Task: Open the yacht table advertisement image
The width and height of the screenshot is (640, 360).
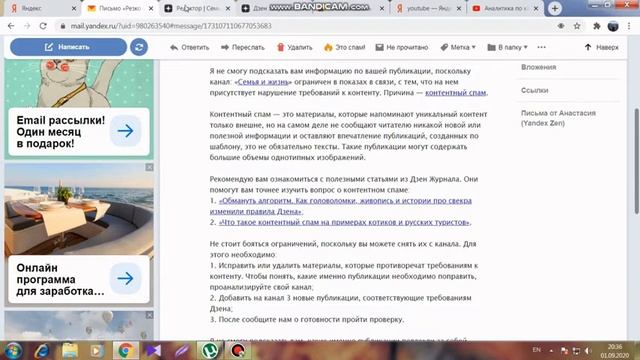Action: (x=79, y=209)
